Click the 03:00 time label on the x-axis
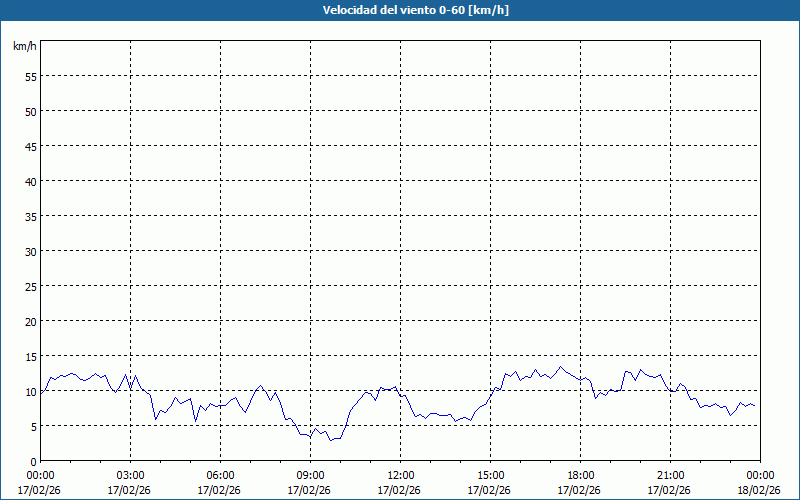The height and width of the screenshot is (500, 800). [130, 475]
